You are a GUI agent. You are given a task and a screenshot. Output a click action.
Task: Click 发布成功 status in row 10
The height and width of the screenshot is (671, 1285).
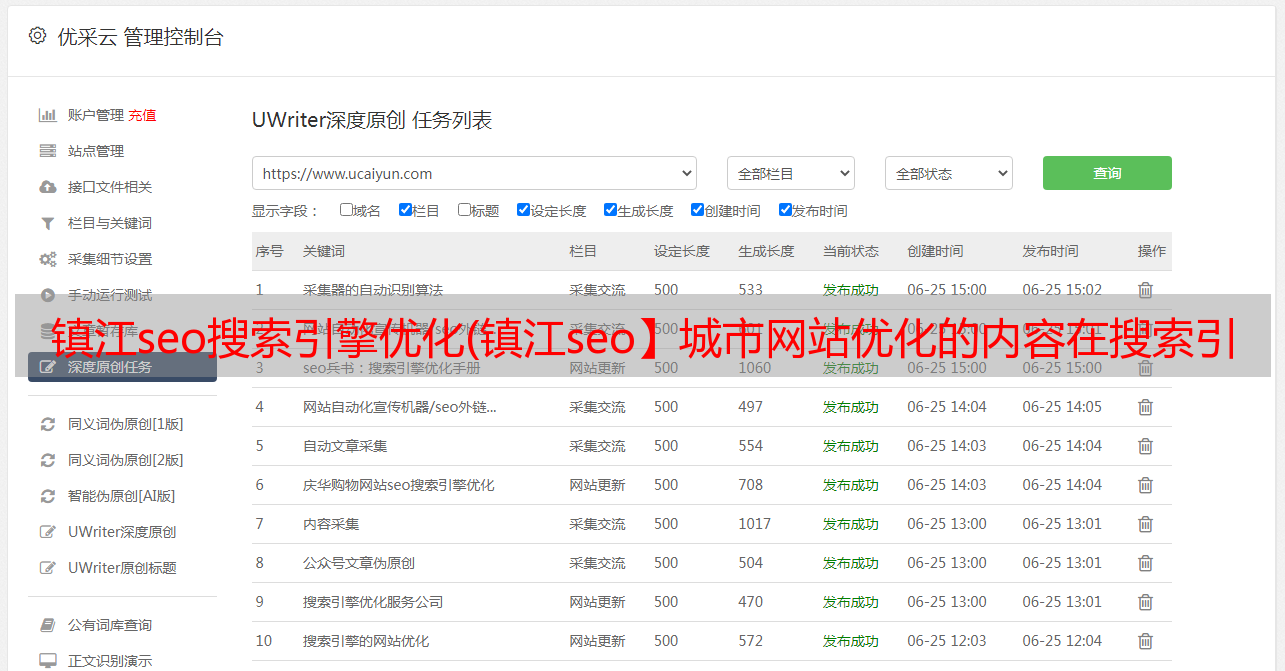(851, 641)
